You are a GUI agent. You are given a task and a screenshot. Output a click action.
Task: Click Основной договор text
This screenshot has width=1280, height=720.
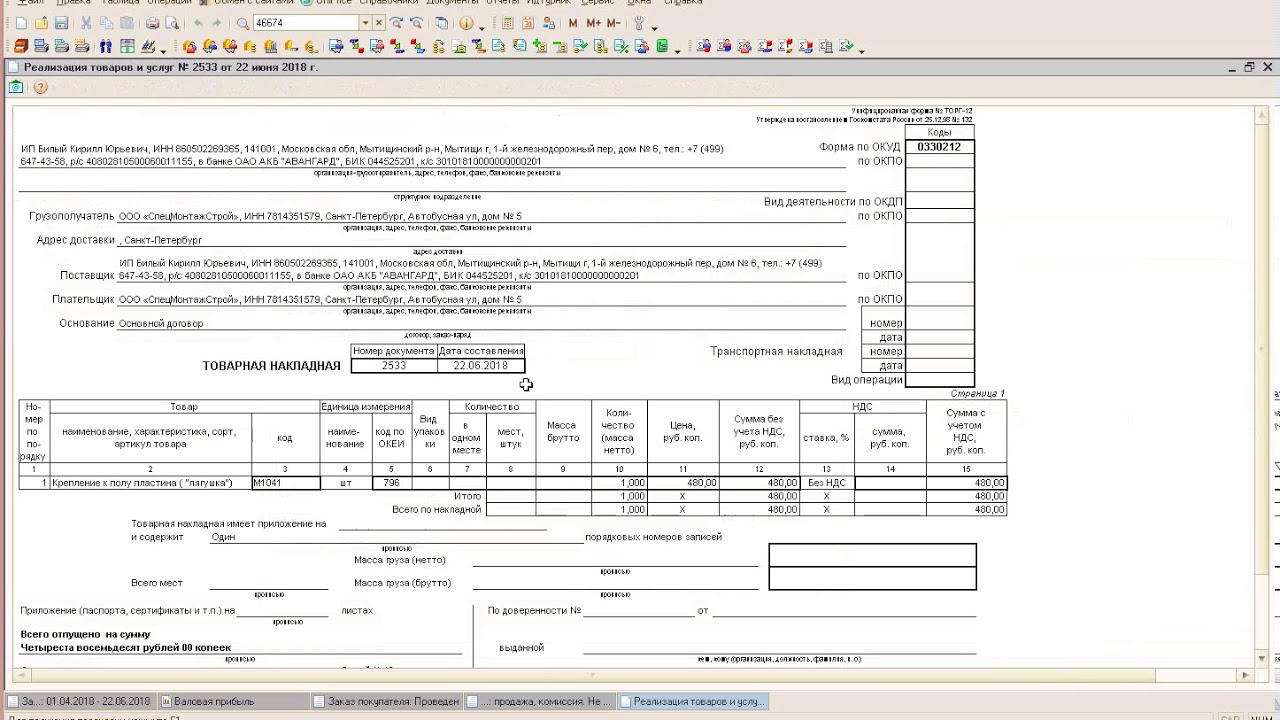(x=161, y=323)
